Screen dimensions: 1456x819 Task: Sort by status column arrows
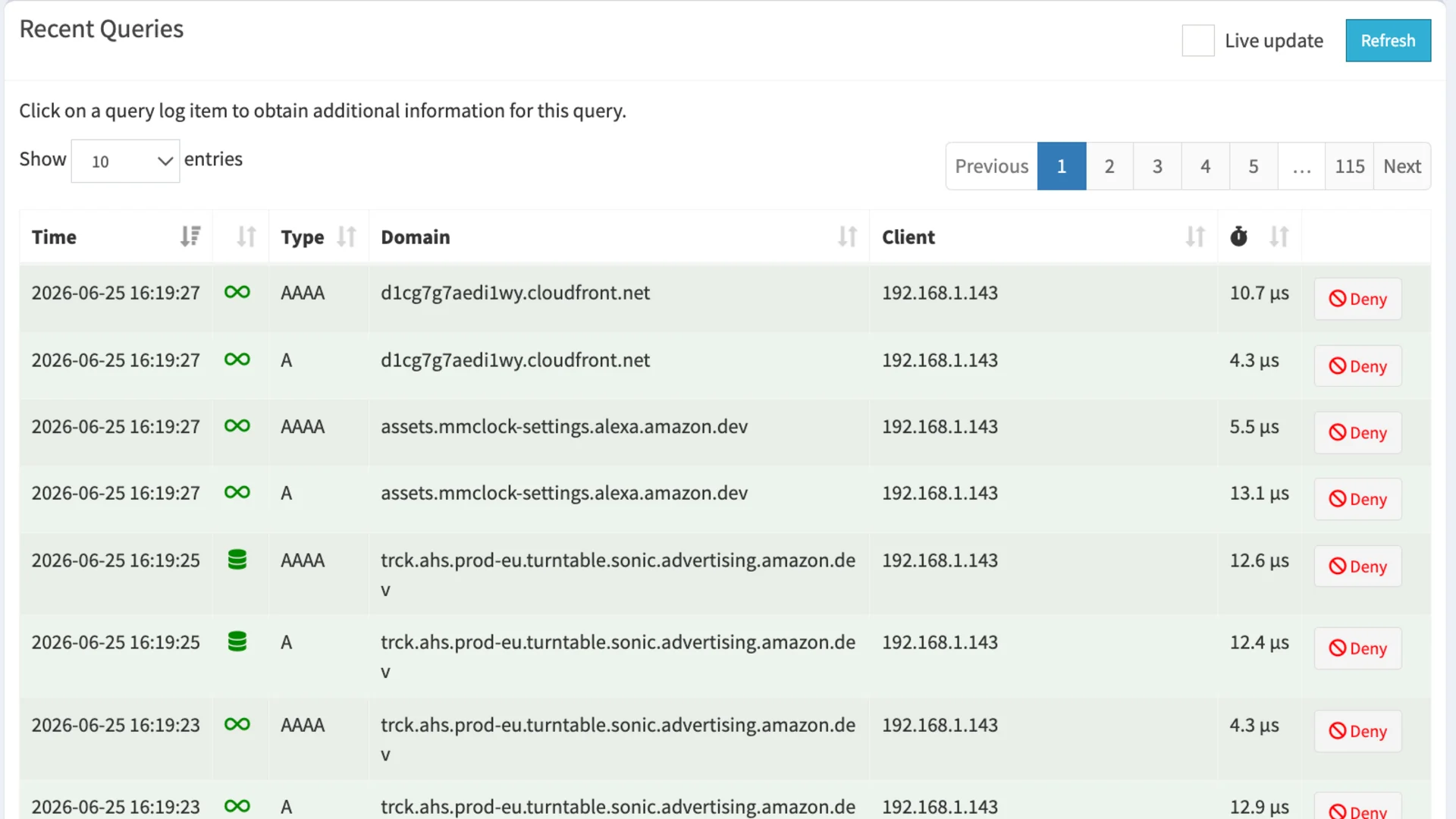tap(246, 237)
